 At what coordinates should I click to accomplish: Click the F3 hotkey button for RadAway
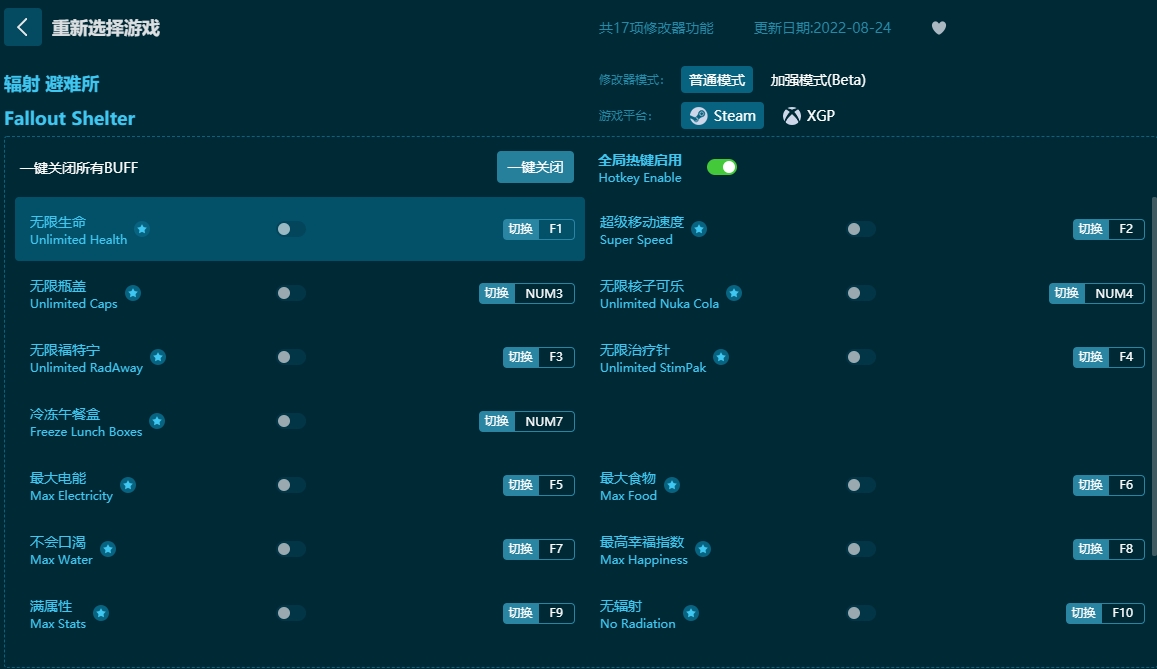(x=539, y=357)
